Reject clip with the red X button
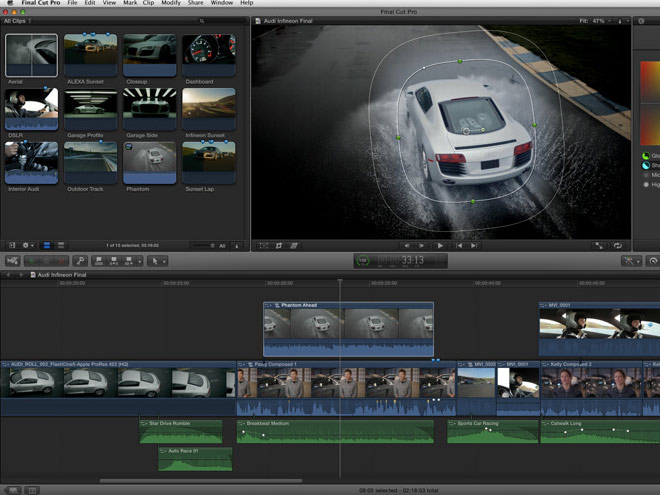This screenshot has width=660, height=495. coord(61,261)
